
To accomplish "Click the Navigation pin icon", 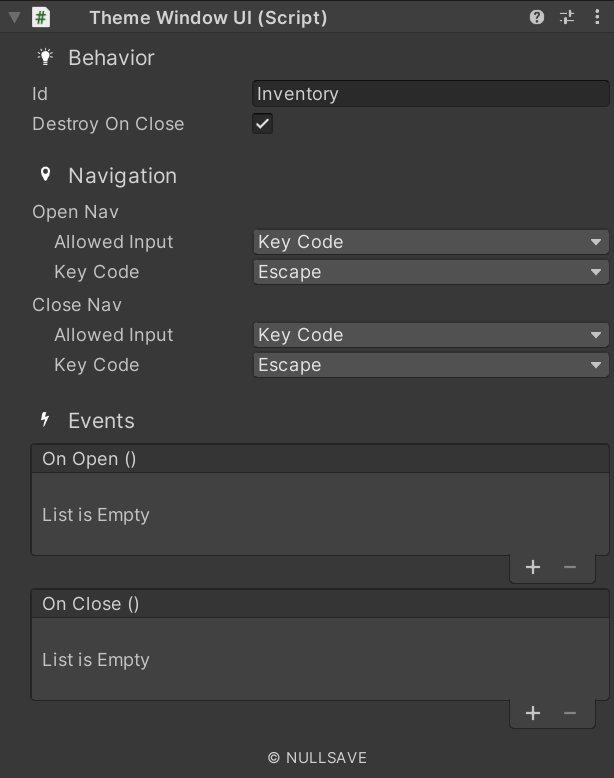I will (x=45, y=175).
